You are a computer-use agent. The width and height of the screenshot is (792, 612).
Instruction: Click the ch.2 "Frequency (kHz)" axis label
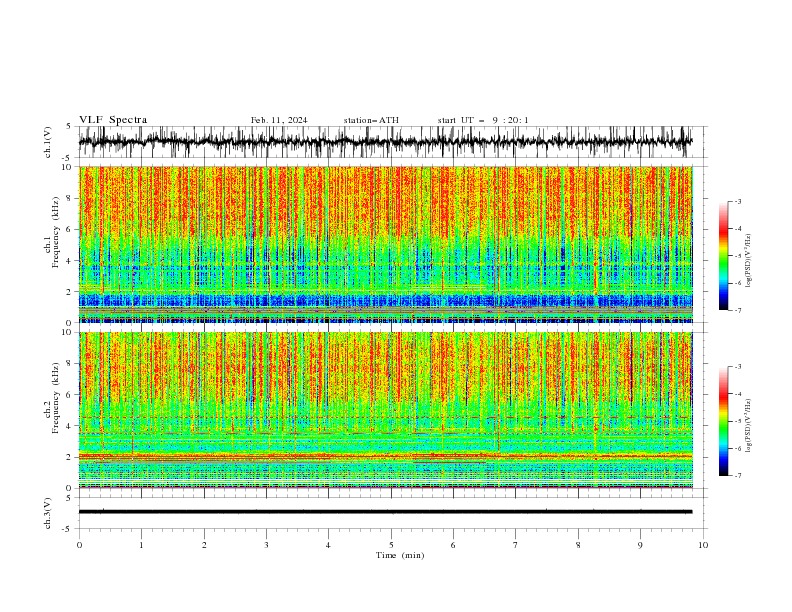pyautogui.click(x=55, y=397)
